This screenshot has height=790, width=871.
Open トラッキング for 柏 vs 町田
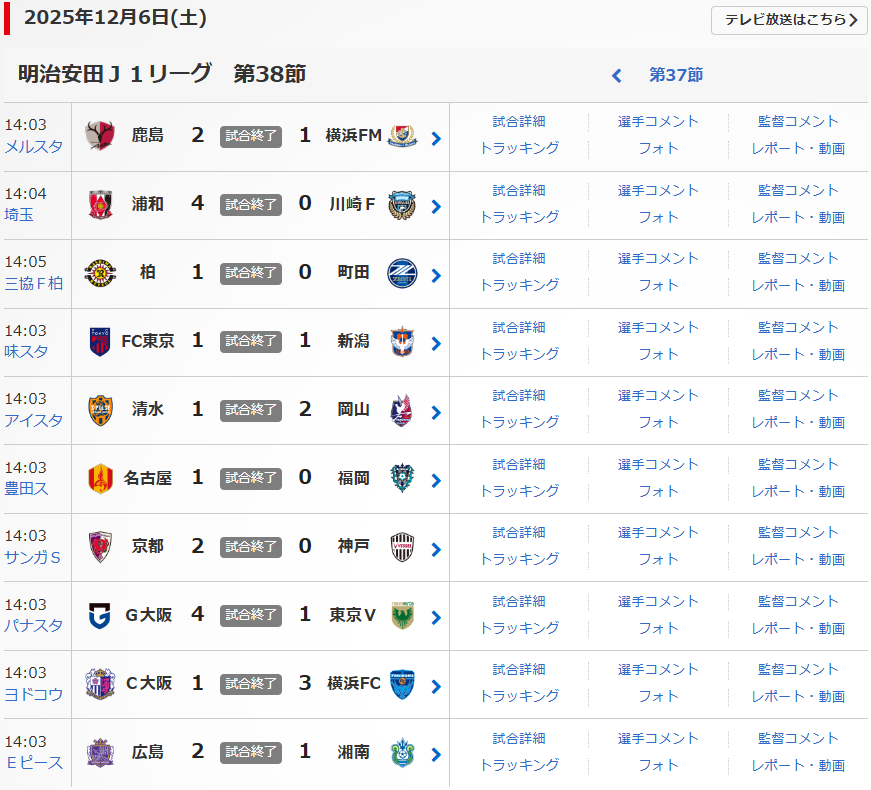click(519, 285)
